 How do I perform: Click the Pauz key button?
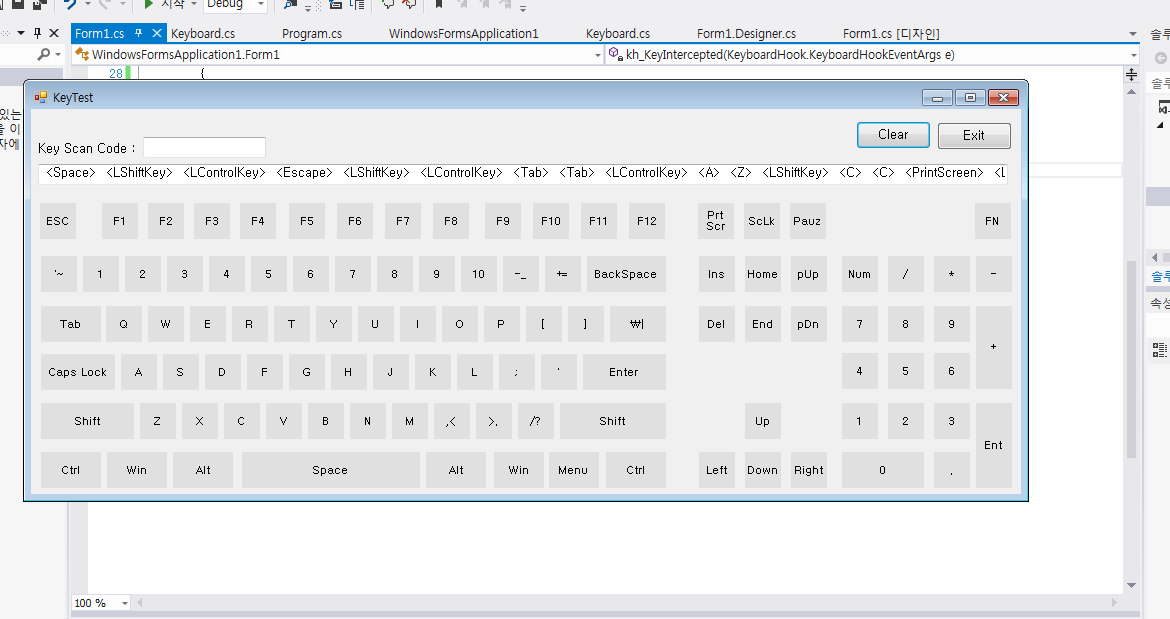pyautogui.click(x=807, y=221)
